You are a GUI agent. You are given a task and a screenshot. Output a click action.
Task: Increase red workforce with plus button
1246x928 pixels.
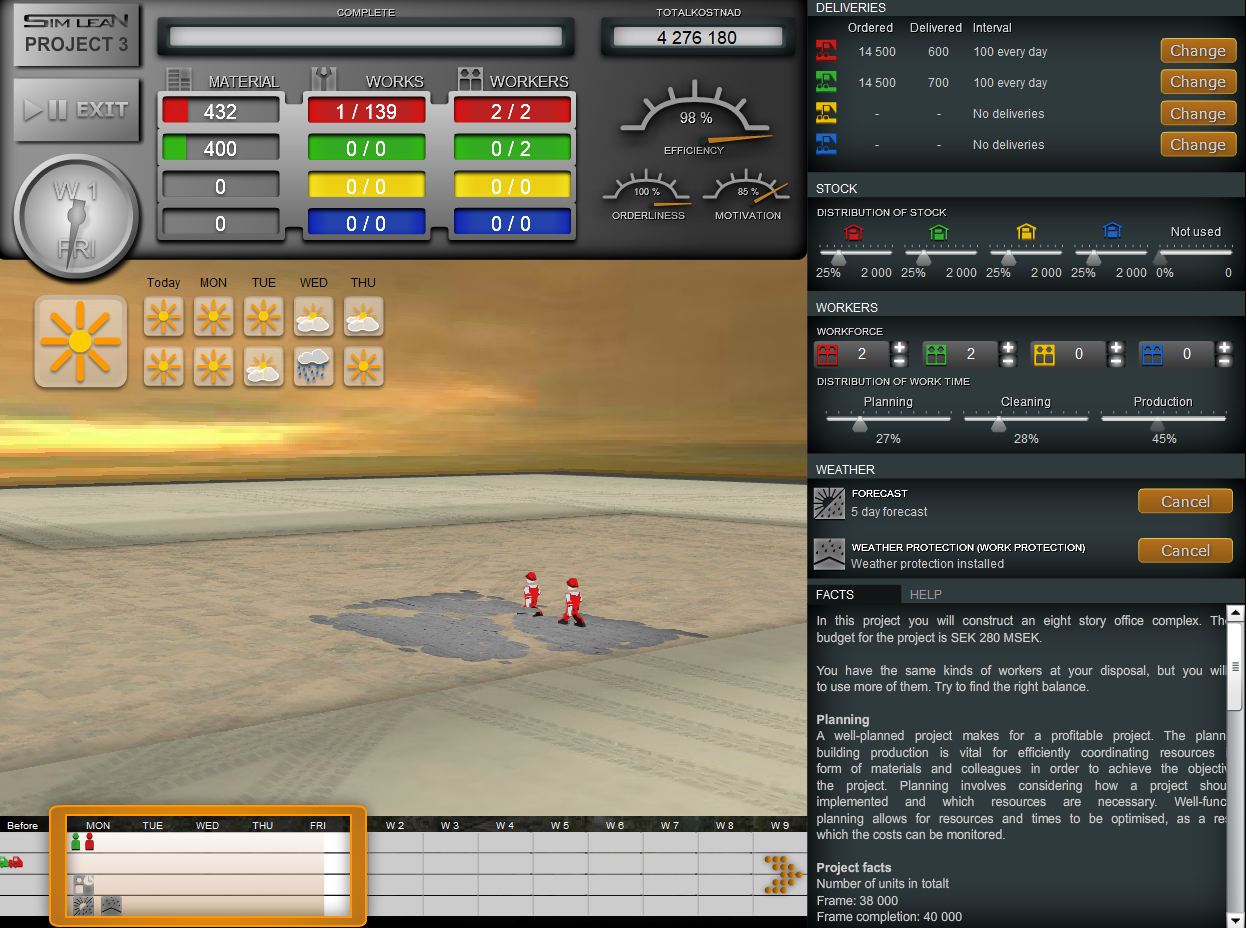coord(899,348)
